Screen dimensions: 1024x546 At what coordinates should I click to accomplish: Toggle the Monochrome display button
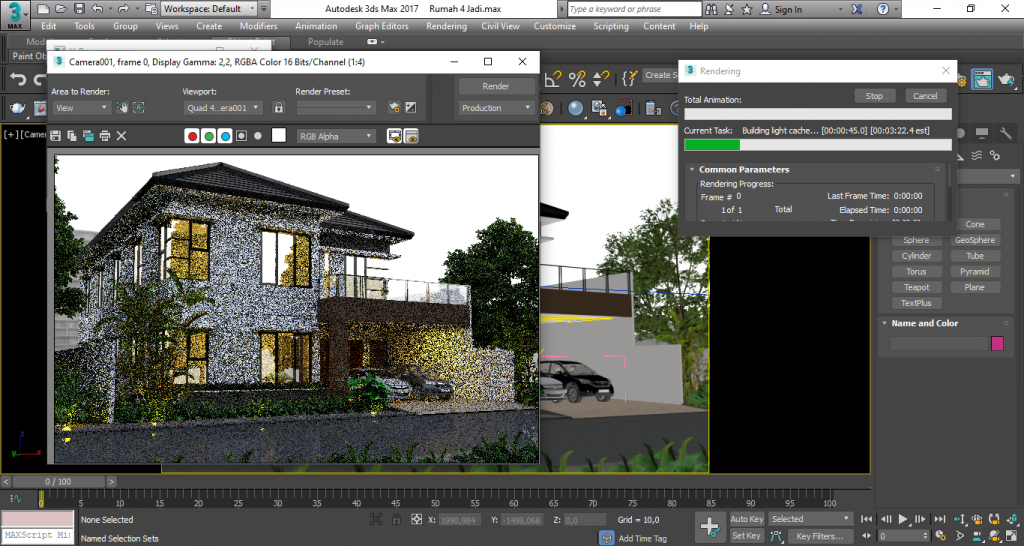click(258, 136)
